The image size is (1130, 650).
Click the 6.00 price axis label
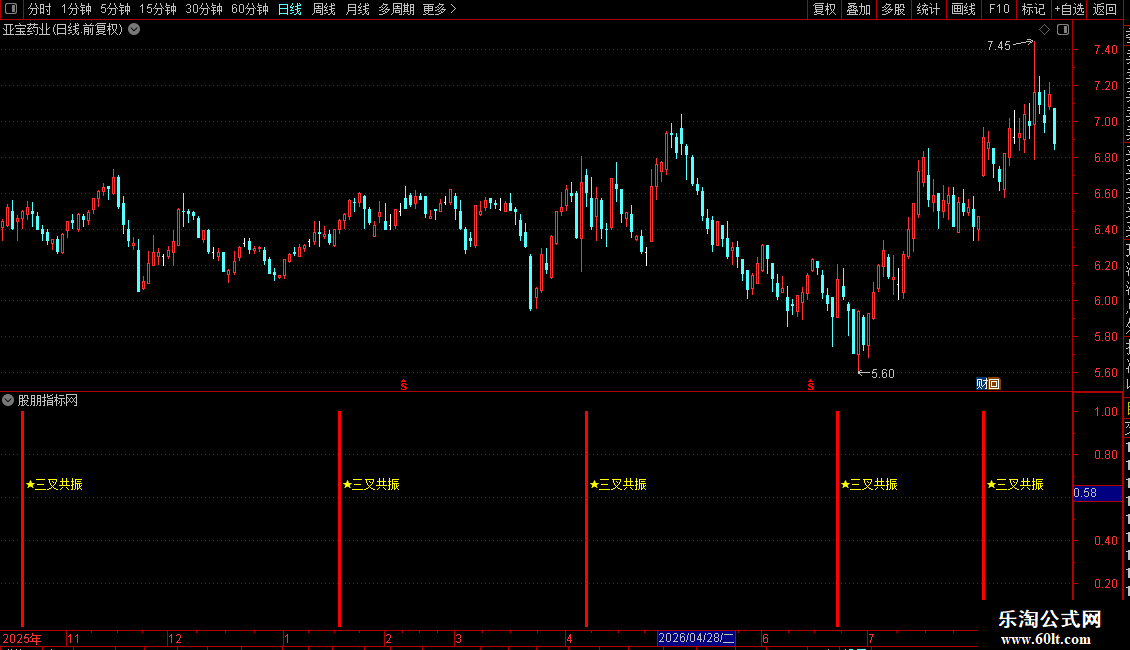click(x=1105, y=301)
